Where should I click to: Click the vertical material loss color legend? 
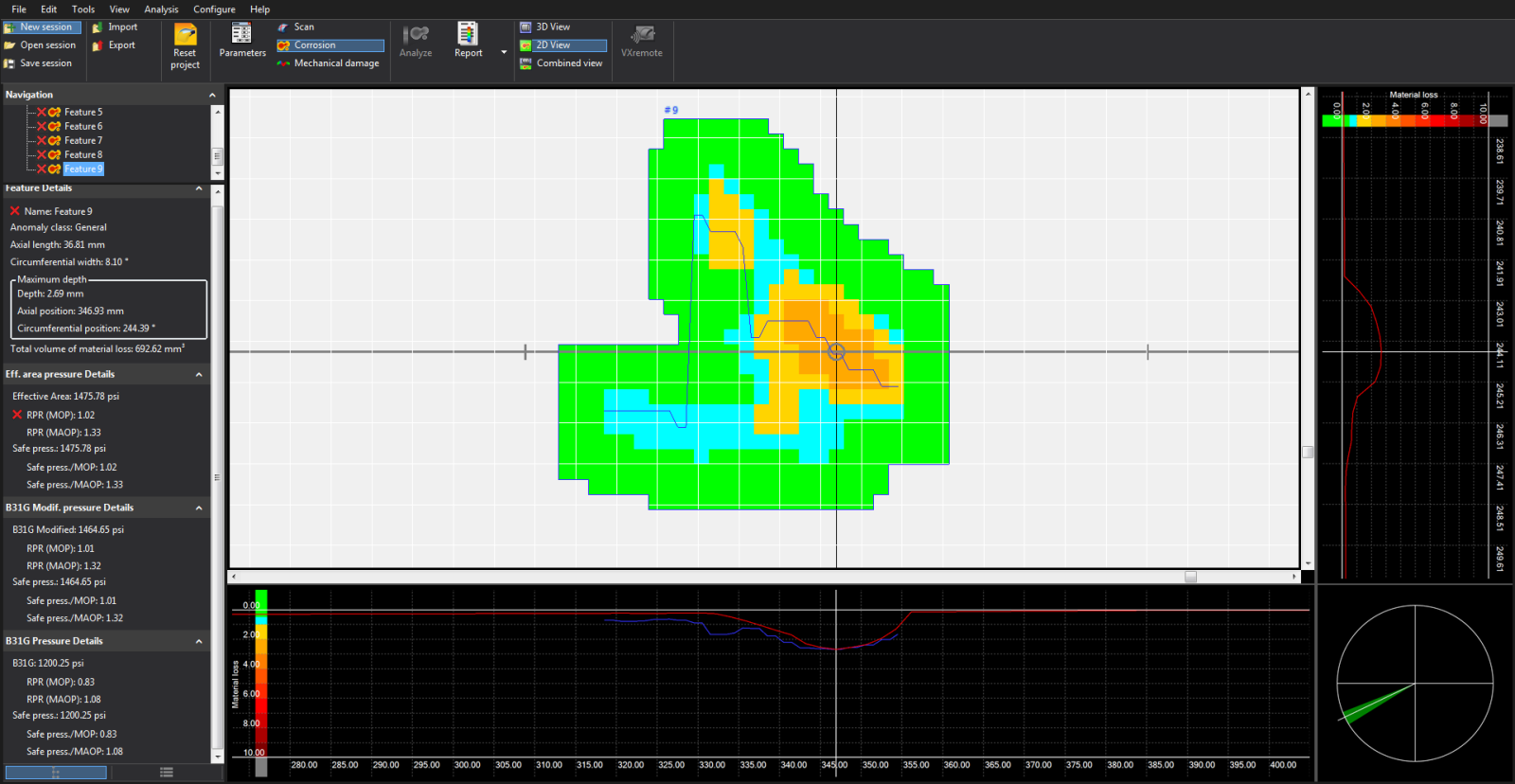click(x=261, y=683)
